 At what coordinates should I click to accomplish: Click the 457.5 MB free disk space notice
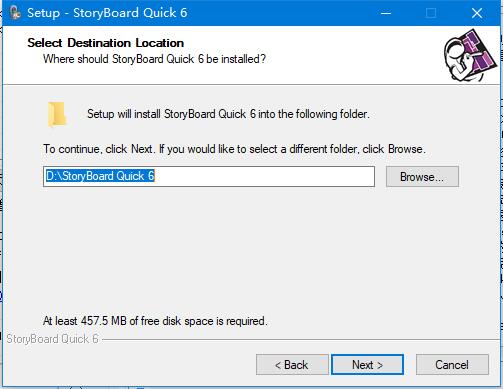point(155,321)
